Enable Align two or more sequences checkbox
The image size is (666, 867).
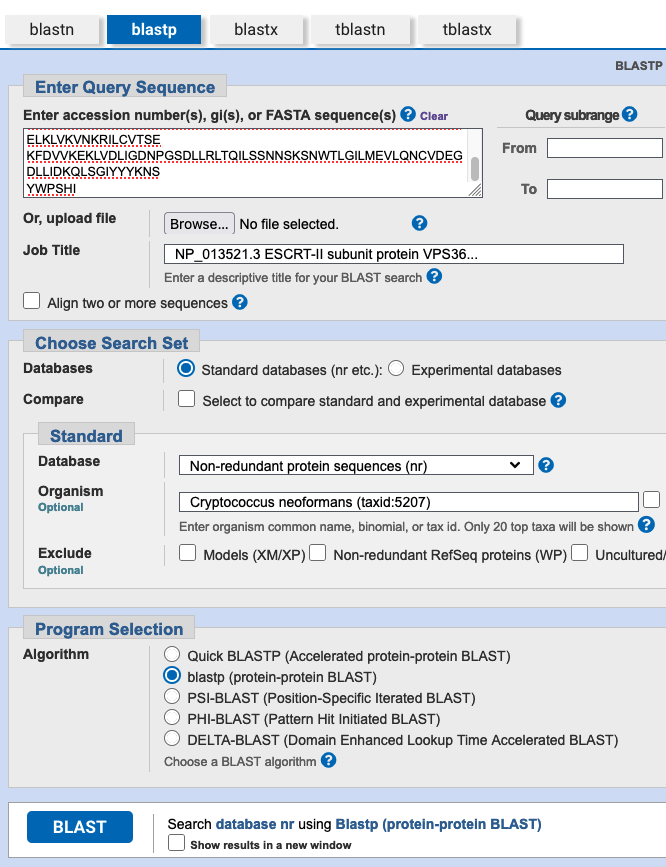click(32, 301)
